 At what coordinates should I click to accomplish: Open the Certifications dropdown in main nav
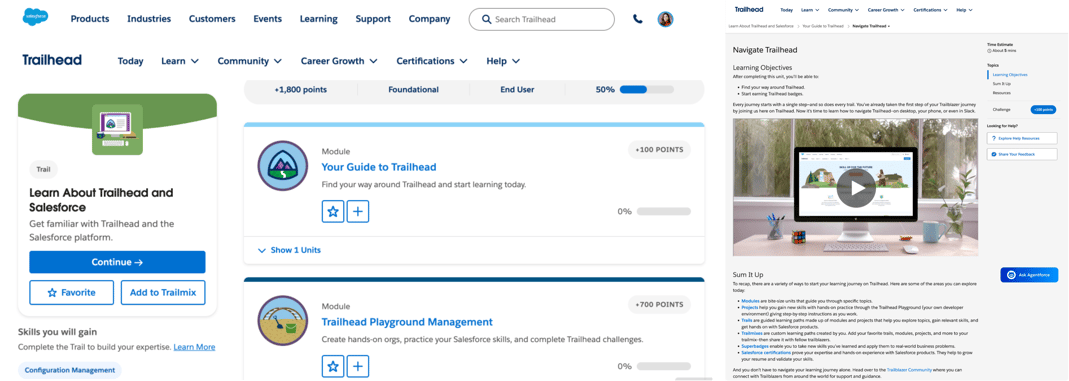(x=432, y=61)
